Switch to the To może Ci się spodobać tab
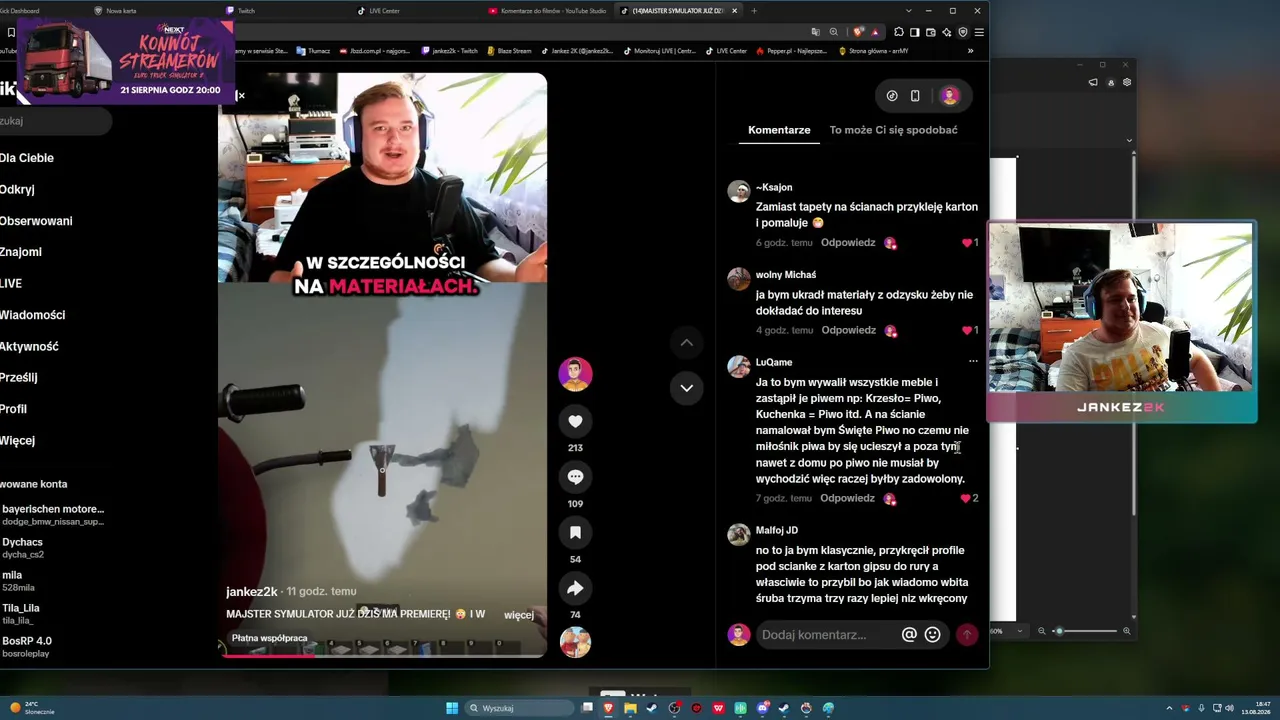Image resolution: width=1280 pixels, height=720 pixels. point(893,130)
